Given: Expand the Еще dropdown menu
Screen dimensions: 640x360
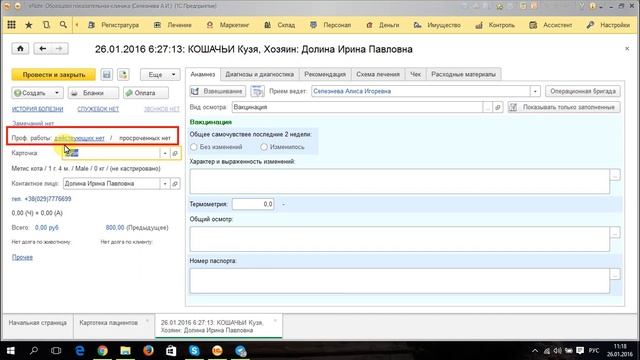Looking at the screenshot, I should tap(160, 74).
